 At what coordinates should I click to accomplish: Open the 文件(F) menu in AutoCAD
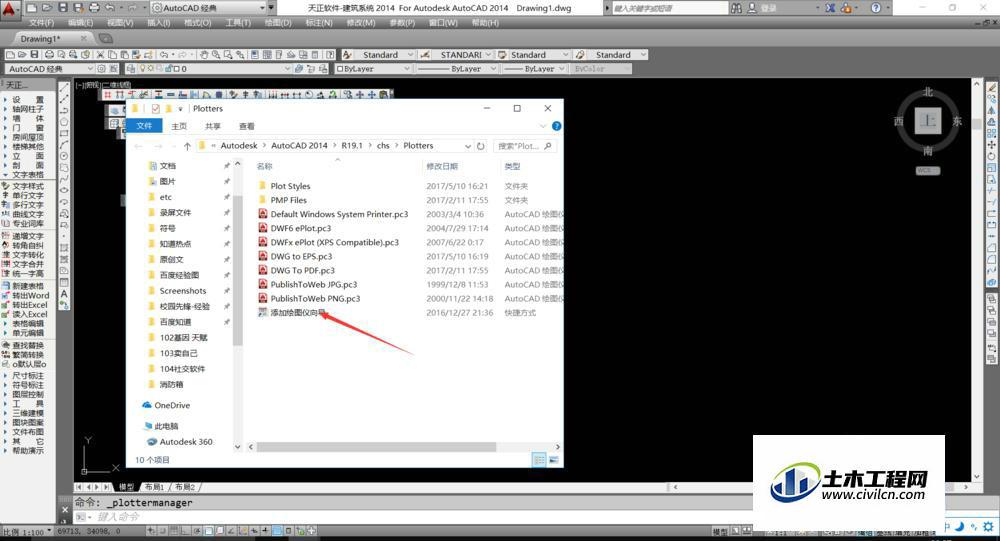pos(41,23)
